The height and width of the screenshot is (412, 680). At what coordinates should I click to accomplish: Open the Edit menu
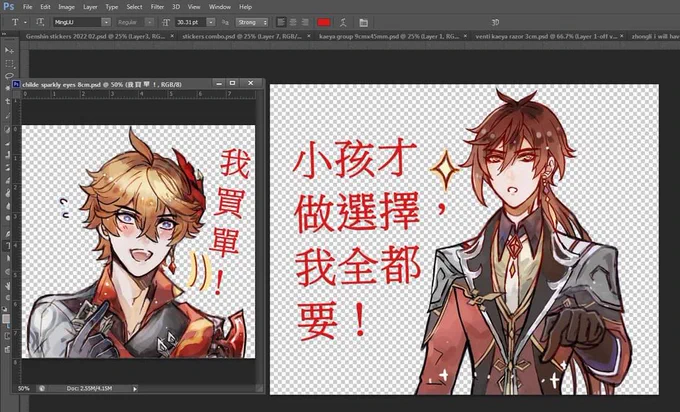tap(45, 7)
